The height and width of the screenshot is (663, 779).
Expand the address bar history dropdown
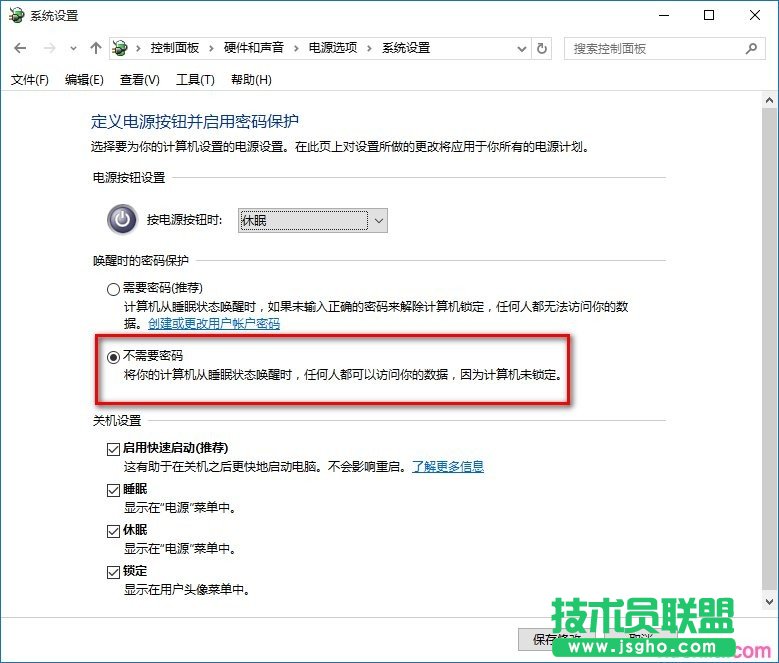(521, 48)
